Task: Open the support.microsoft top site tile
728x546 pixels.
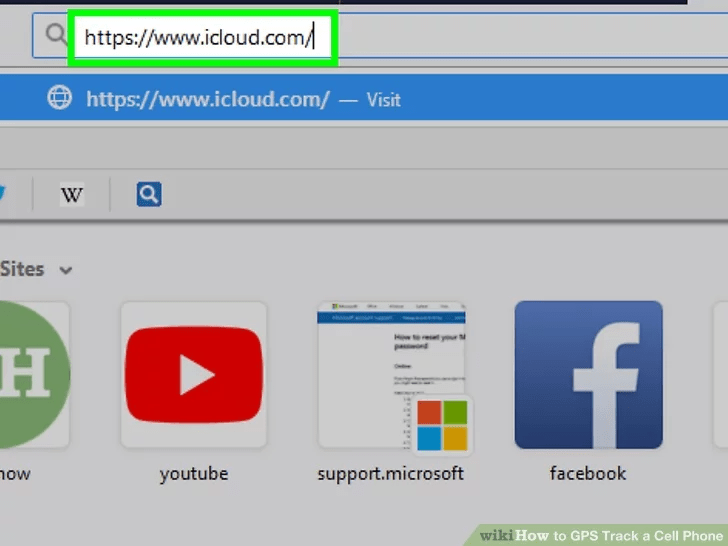Action: click(x=391, y=375)
